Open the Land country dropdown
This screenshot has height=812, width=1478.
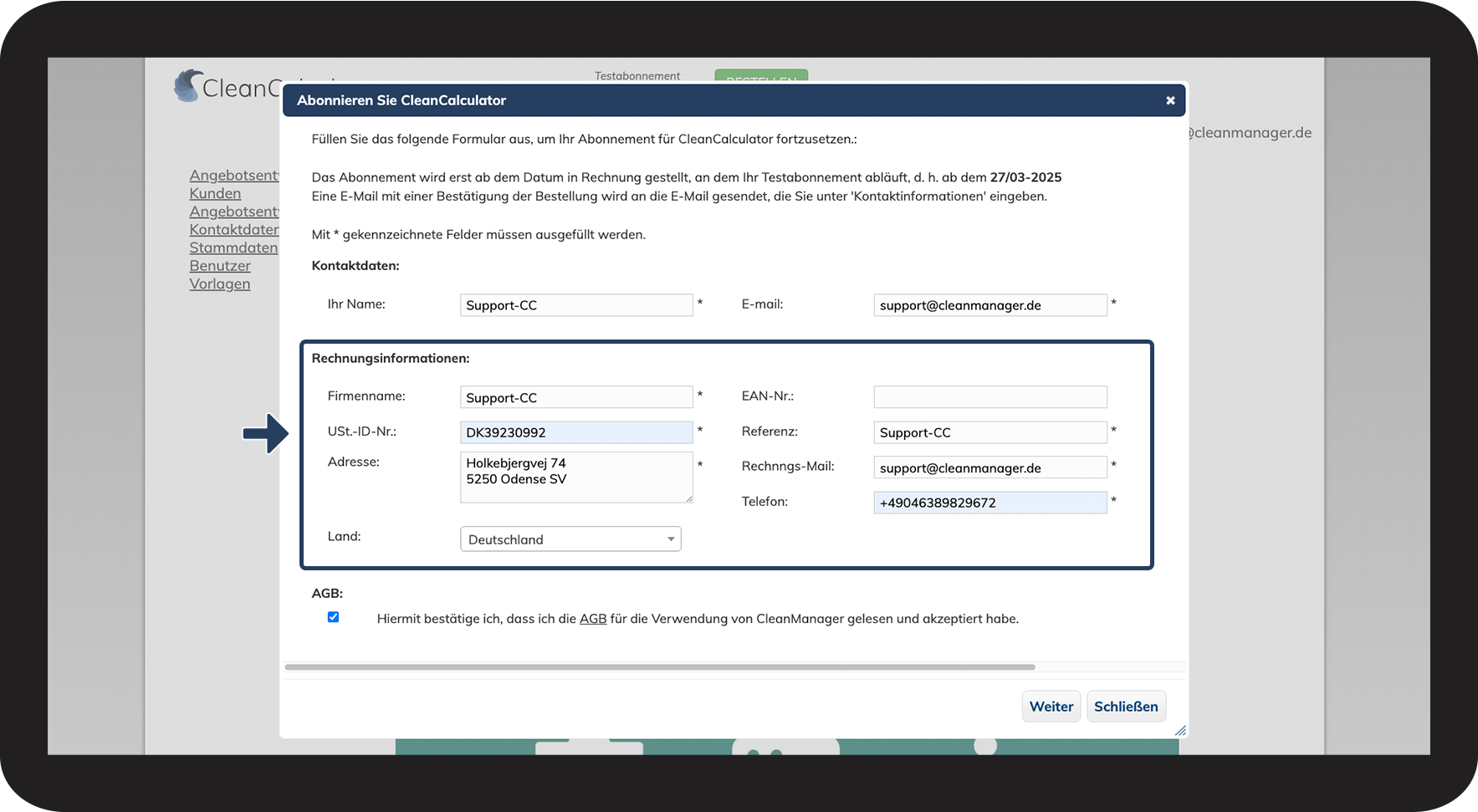pos(570,539)
